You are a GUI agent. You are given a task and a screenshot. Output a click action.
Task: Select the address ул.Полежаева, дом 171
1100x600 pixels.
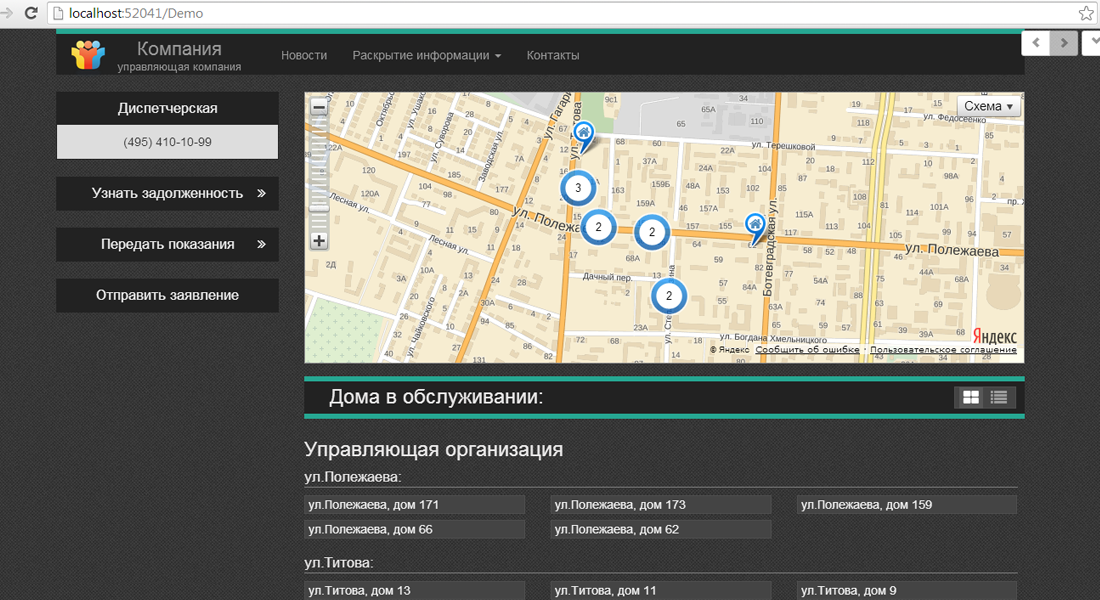point(414,505)
